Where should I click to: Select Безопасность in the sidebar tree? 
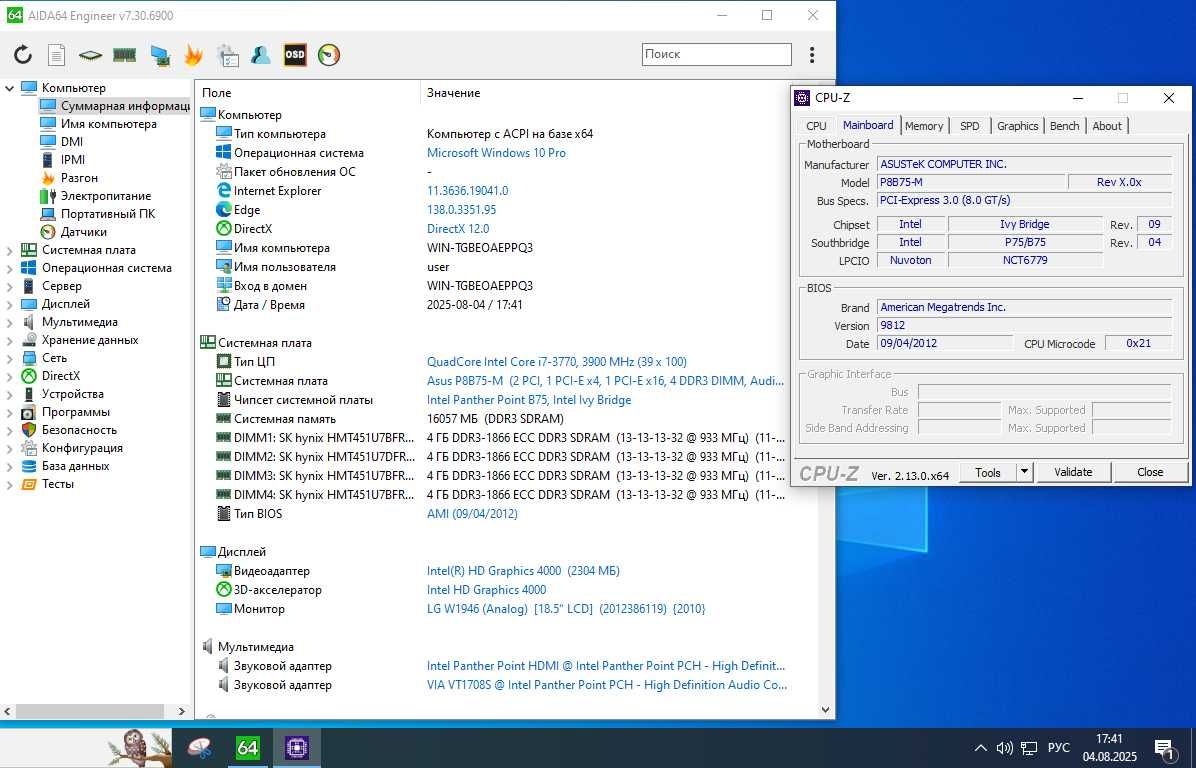click(79, 430)
